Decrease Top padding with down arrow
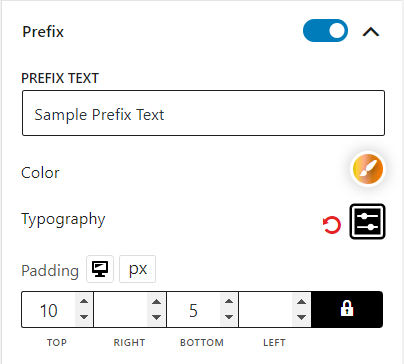 click(84, 317)
